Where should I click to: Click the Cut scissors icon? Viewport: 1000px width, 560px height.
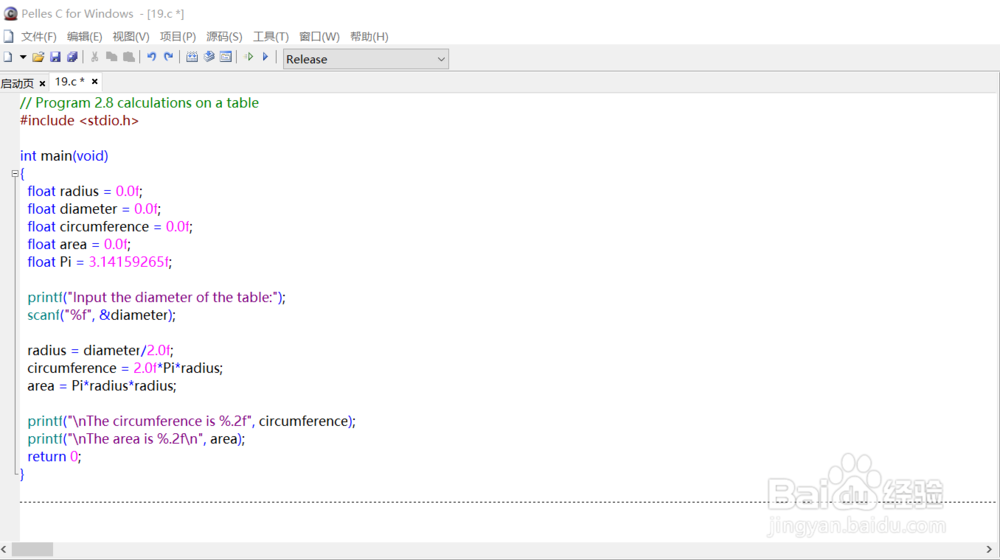94,57
